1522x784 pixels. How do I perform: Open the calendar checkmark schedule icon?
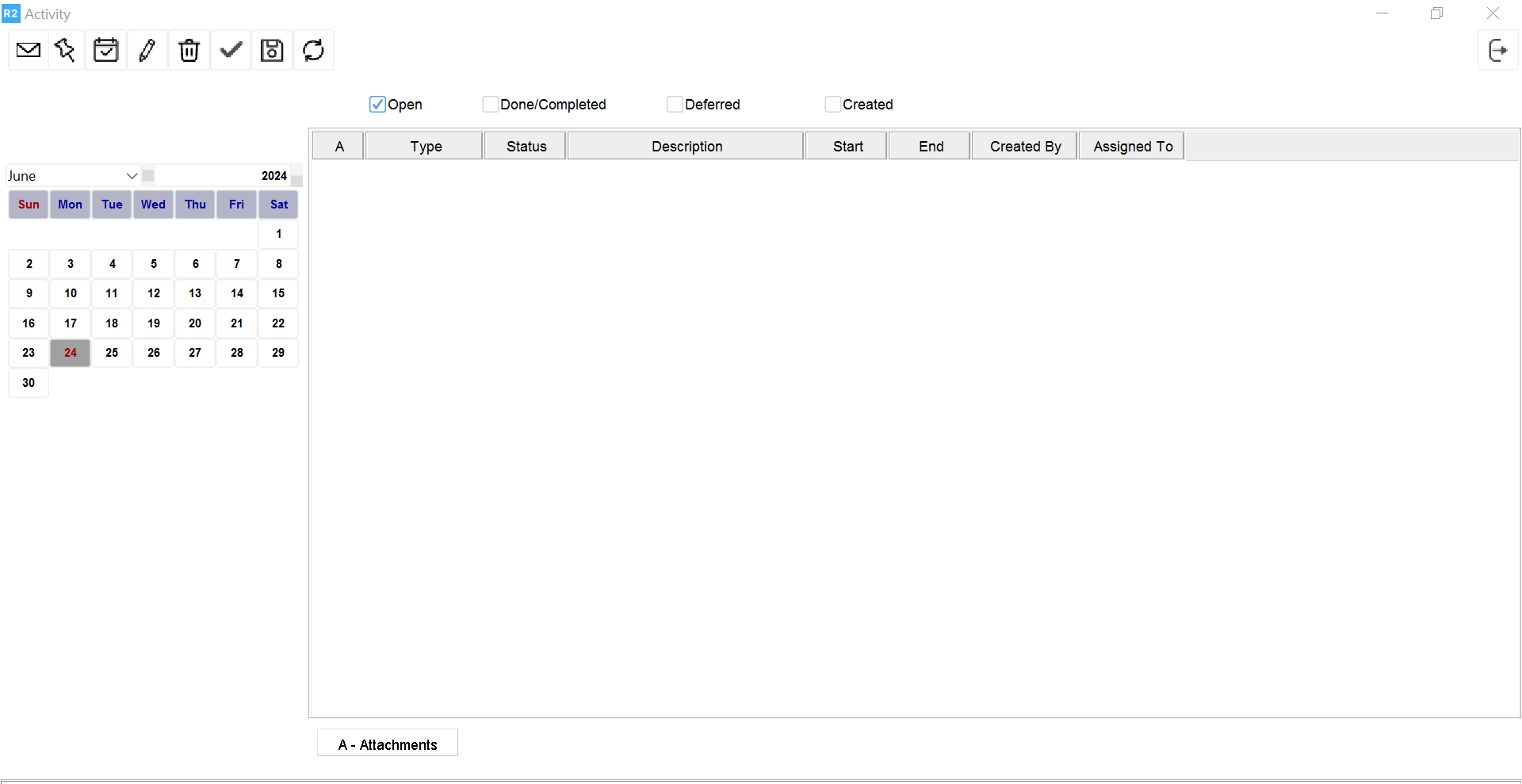pyautogui.click(x=105, y=51)
